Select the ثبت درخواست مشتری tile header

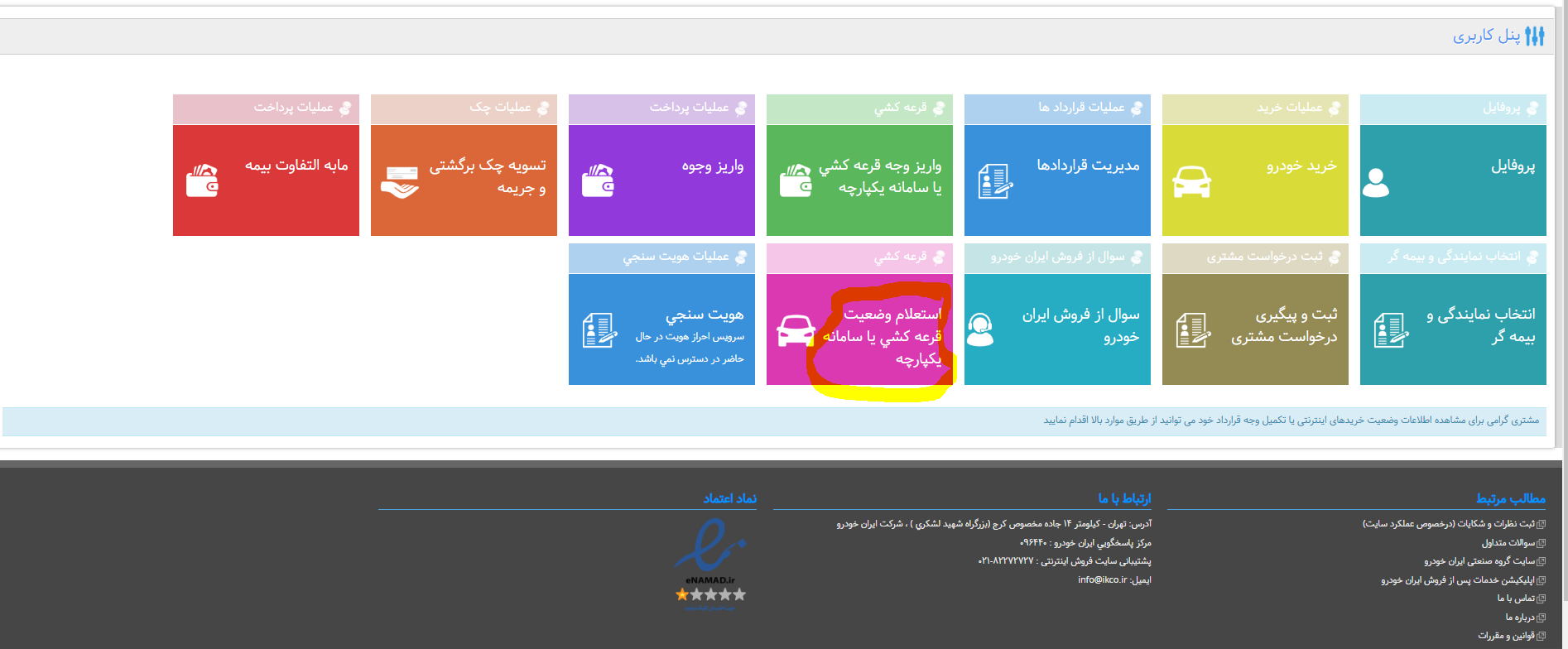[x=1255, y=257]
